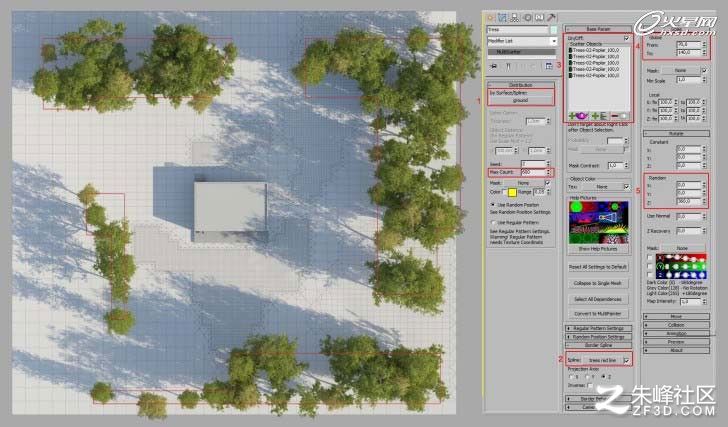
Task: Select the first Trees-02-Poplar entry
Action: pos(596,50)
